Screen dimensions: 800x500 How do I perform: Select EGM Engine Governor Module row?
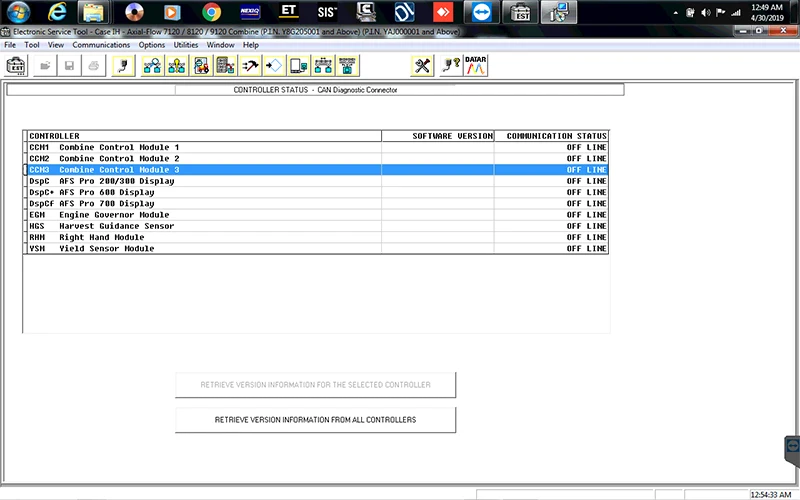[316, 215]
